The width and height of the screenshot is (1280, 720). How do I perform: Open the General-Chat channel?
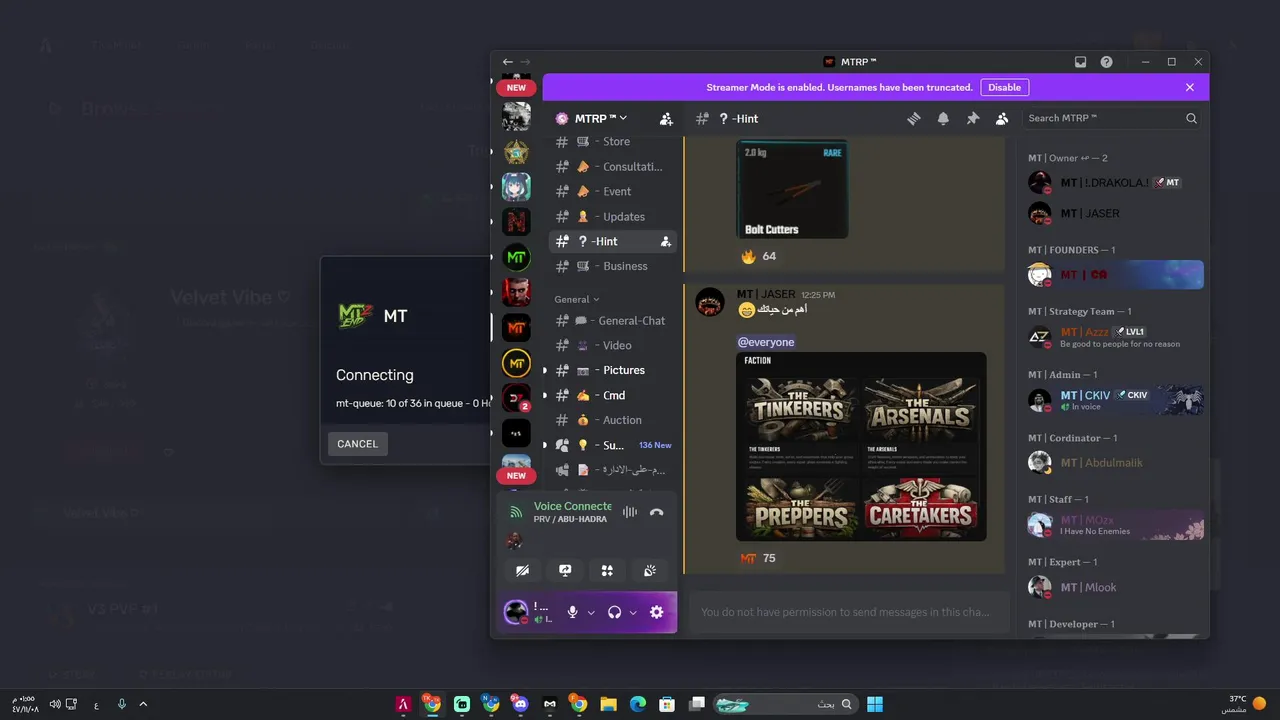click(x=613, y=321)
